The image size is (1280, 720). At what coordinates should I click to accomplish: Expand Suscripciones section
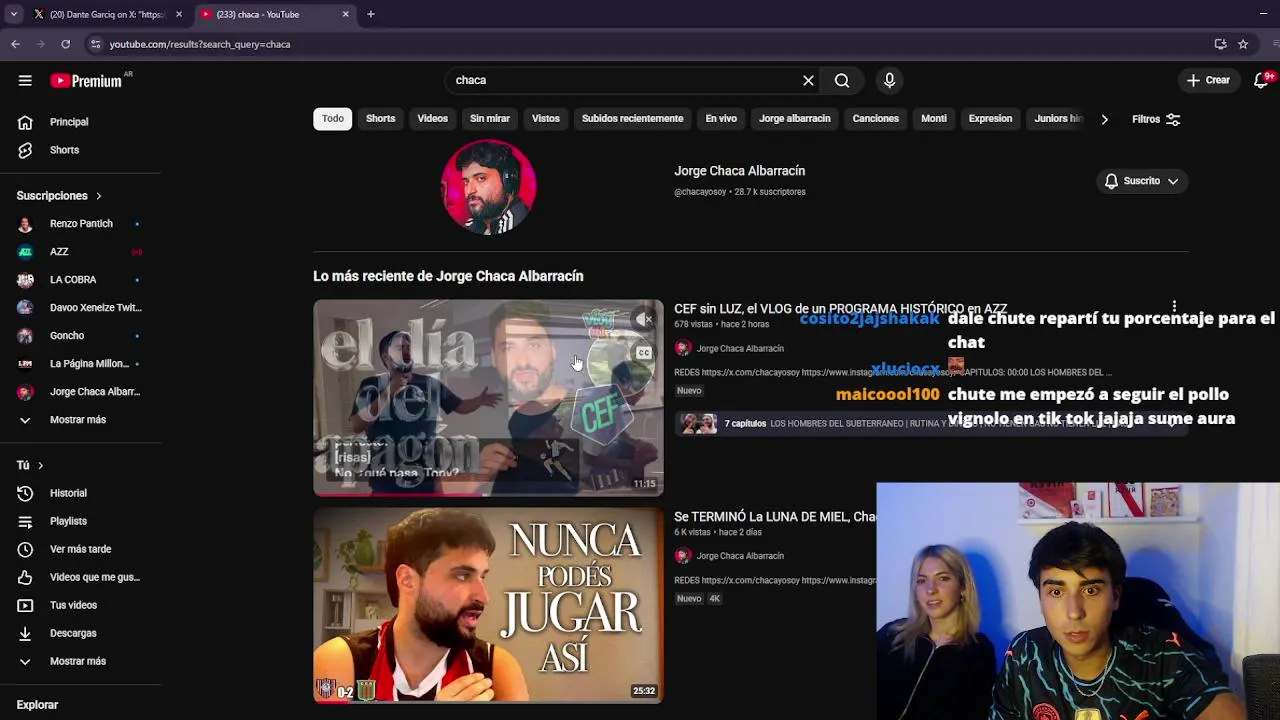(x=60, y=196)
